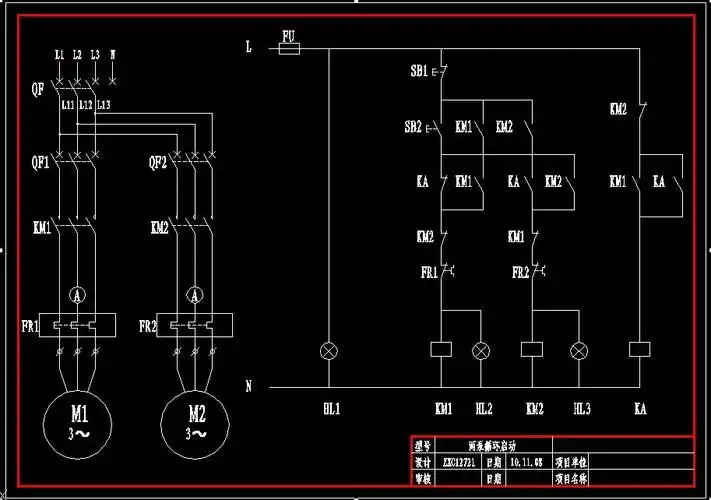
Task: Select the KM2 coil rectangle above N line
Action: click(x=532, y=350)
